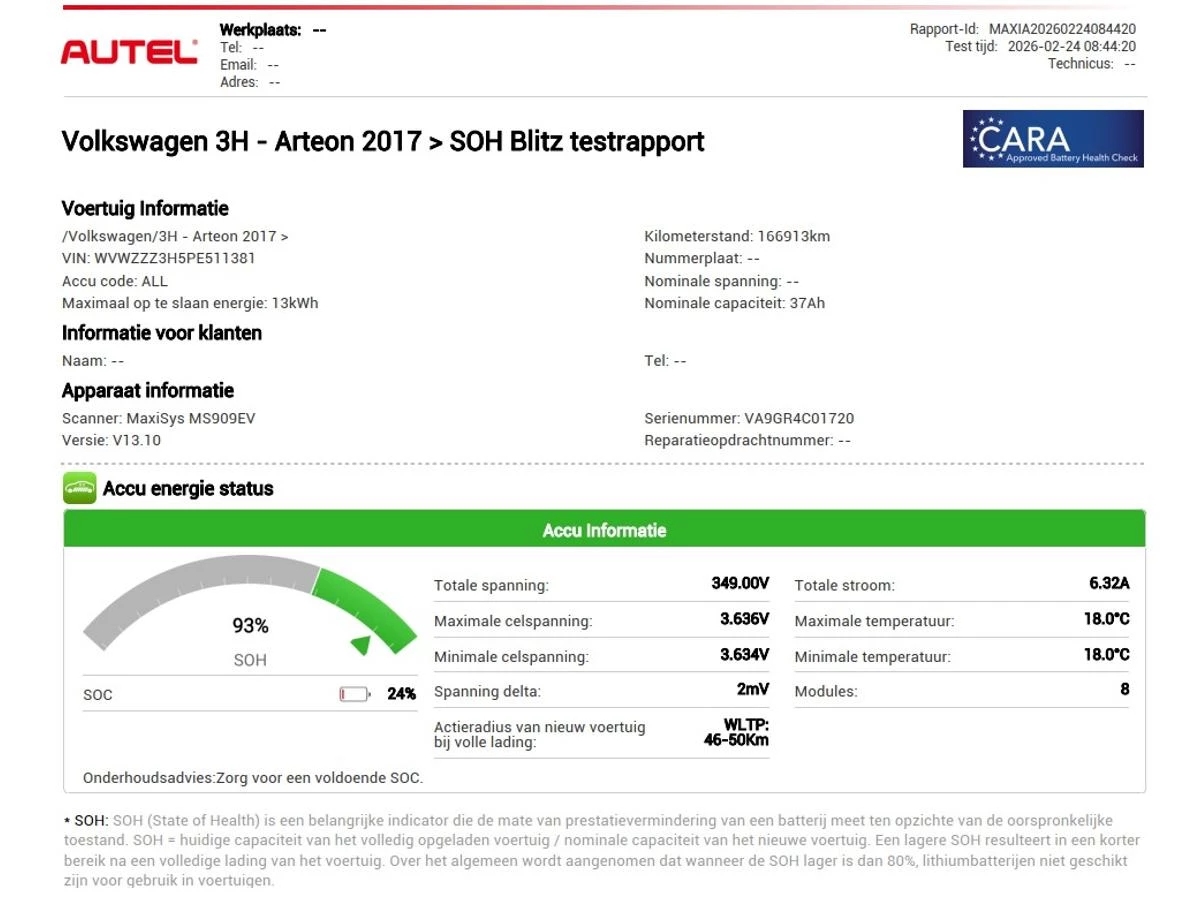
Task: Select the Onderhoudsadvies note text
Action: coord(252,776)
